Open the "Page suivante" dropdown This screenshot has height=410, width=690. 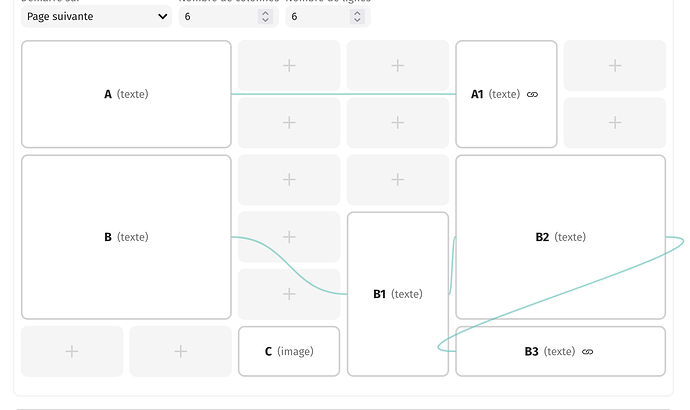coord(96,16)
